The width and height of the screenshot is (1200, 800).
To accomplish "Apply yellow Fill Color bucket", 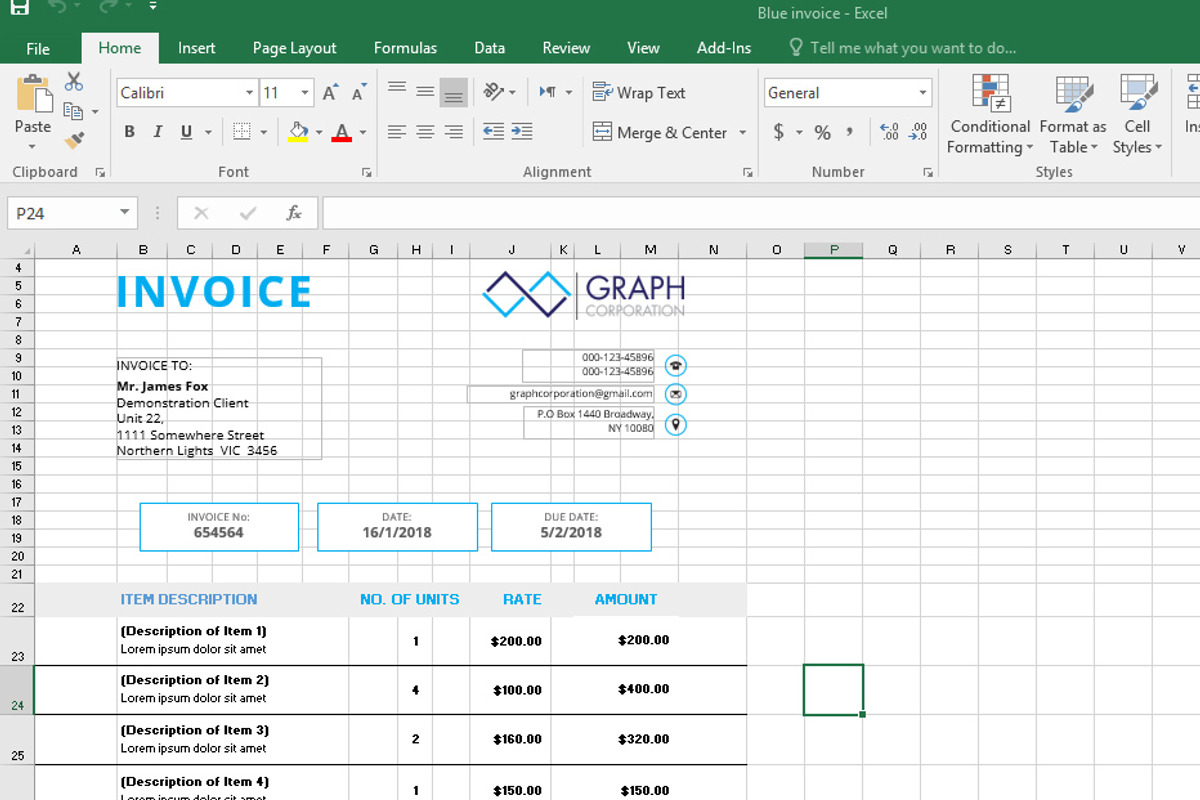I will pos(298,132).
